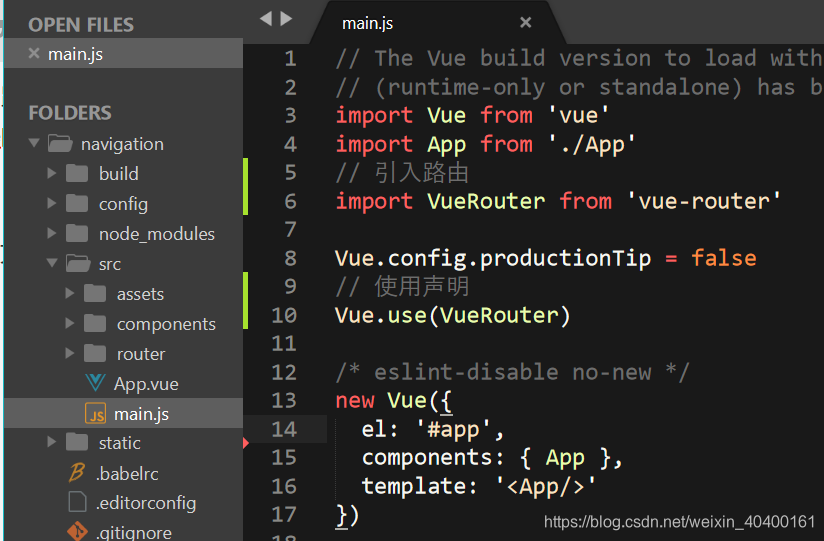Screen dimensions: 824x541
Task: Click the FOLDERS heading
Action: [x=70, y=113]
